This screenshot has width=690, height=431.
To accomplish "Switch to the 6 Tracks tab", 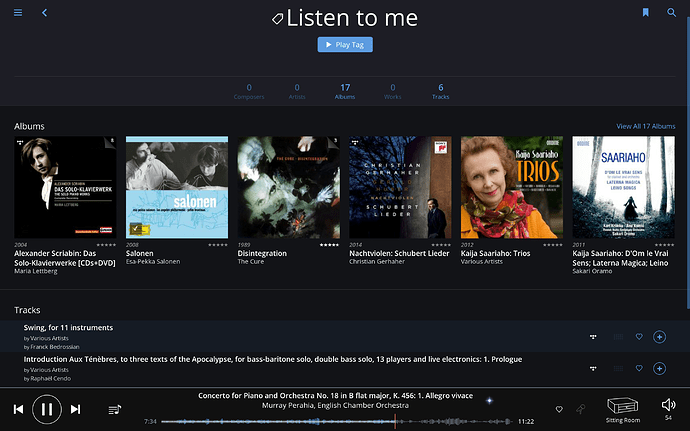I will [440, 92].
